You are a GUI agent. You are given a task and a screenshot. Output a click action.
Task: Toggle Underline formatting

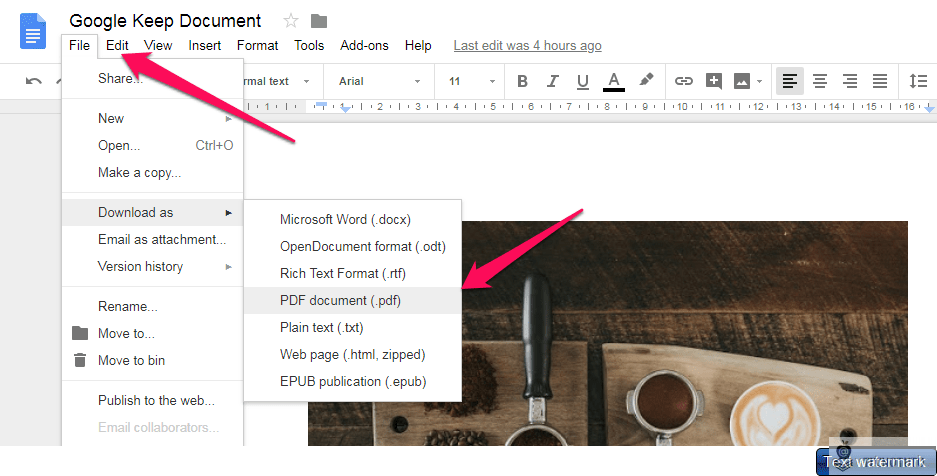tap(583, 82)
